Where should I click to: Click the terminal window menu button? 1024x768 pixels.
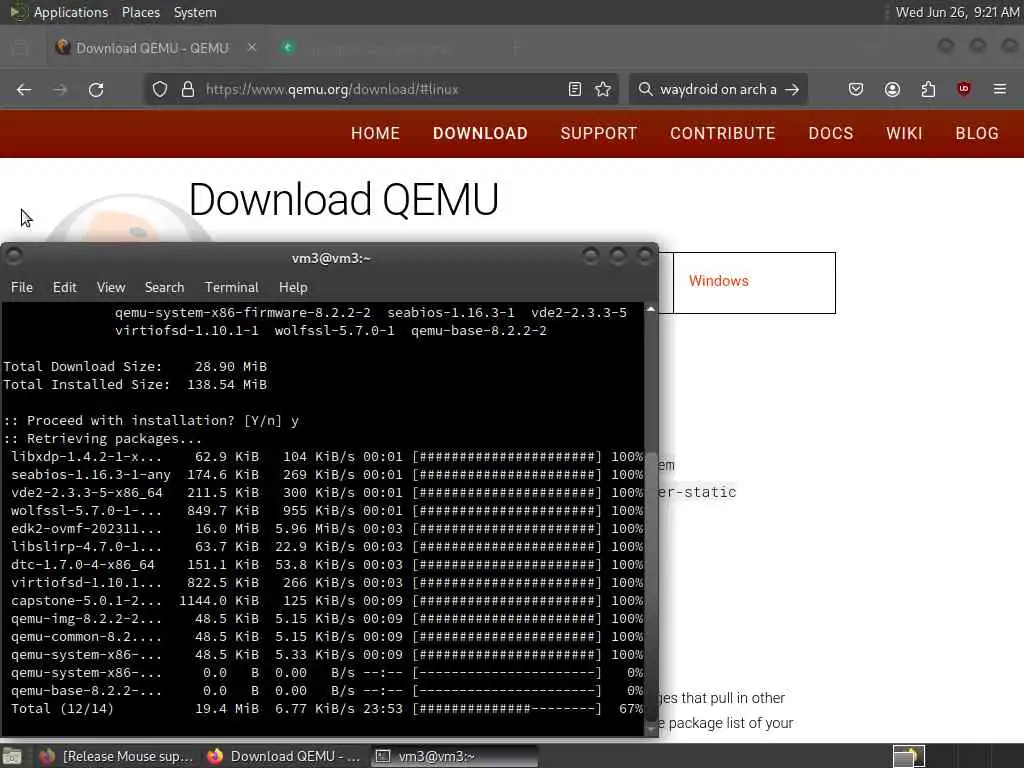(x=13, y=256)
